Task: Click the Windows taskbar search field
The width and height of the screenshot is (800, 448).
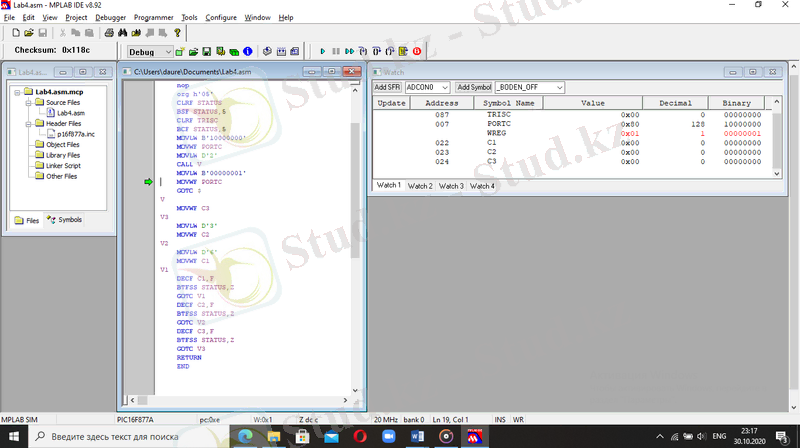Action: point(115,437)
